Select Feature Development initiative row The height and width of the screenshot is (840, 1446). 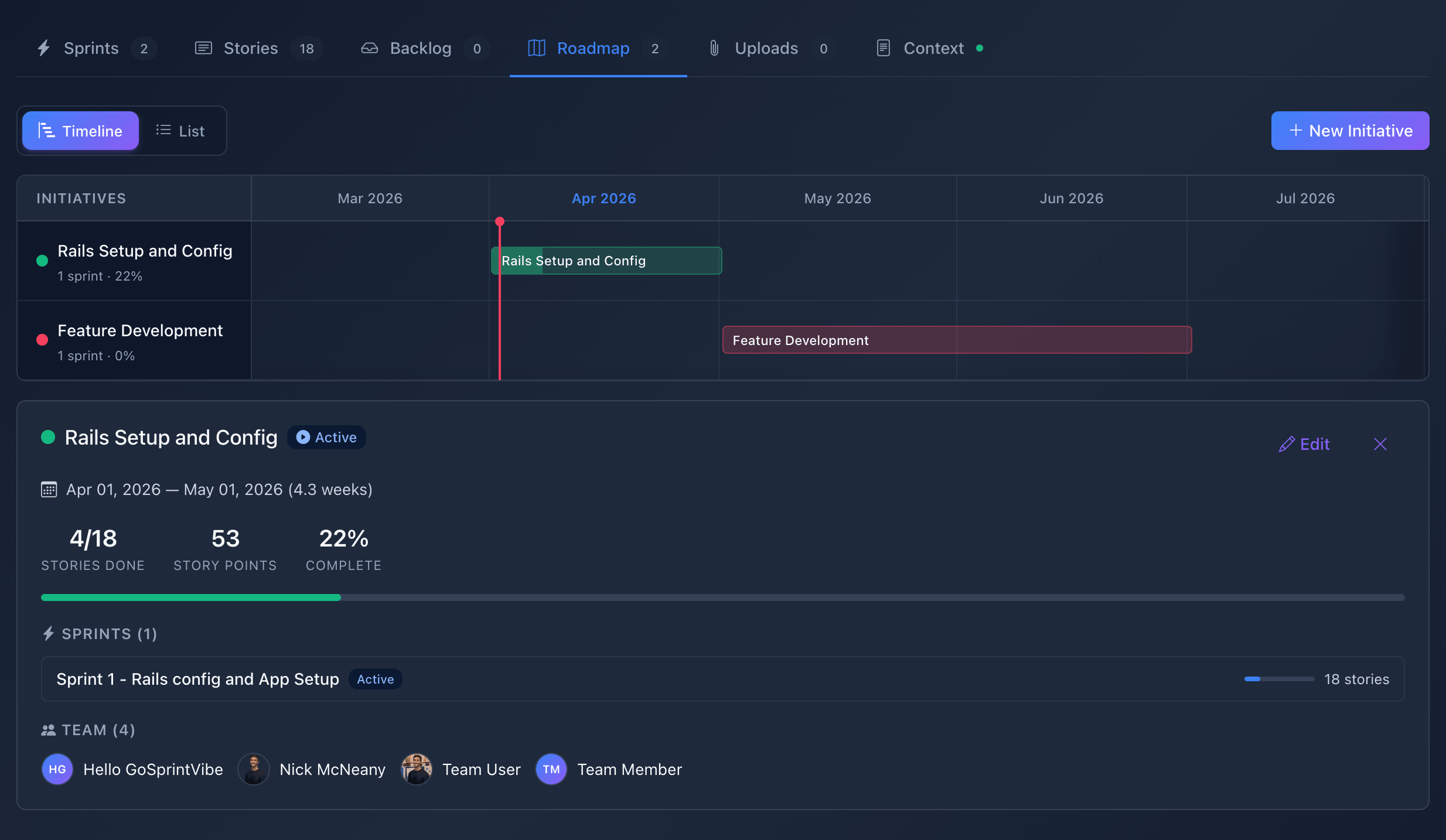[x=134, y=340]
